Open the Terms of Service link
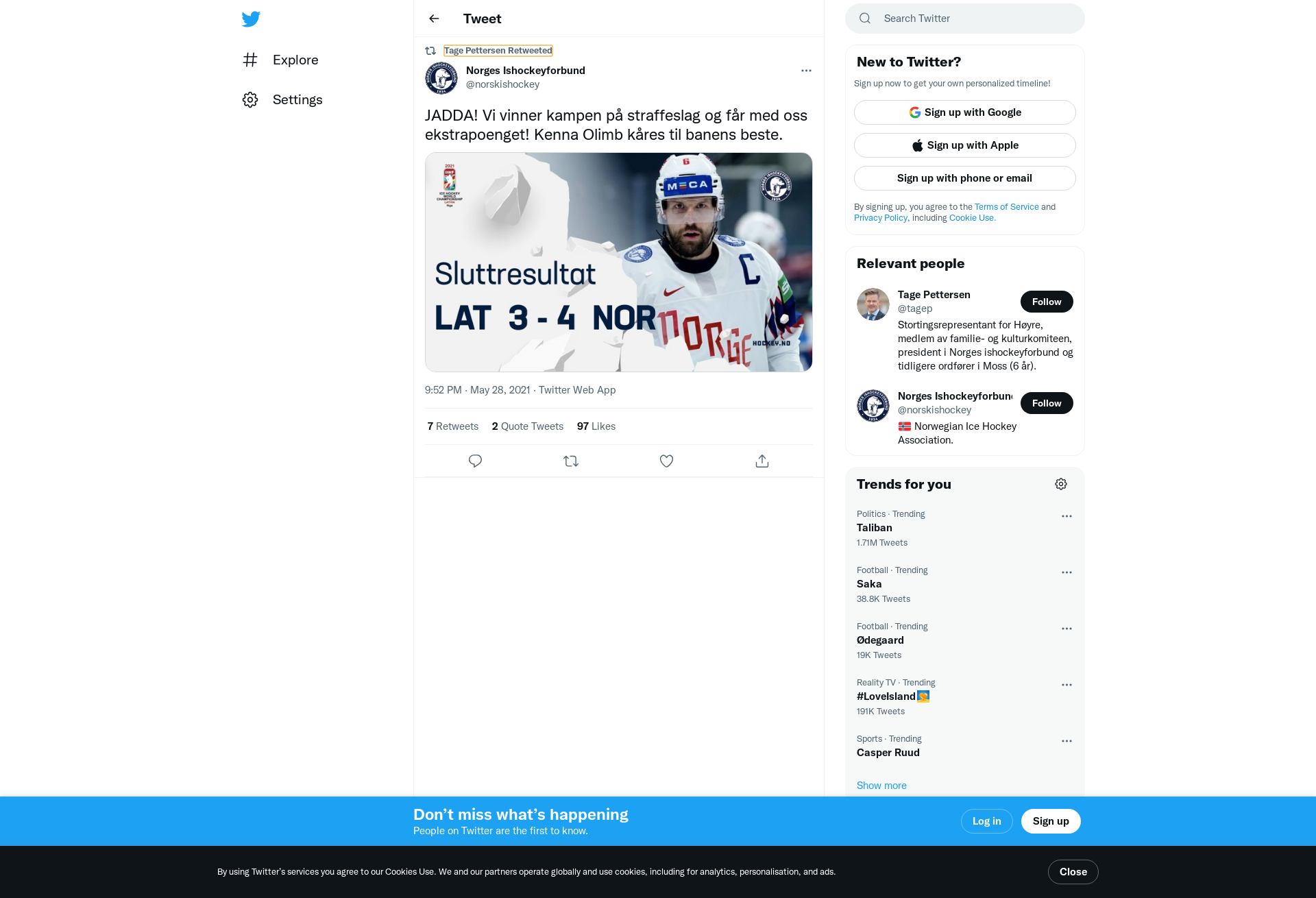The height and width of the screenshot is (898, 1316). [1006, 207]
